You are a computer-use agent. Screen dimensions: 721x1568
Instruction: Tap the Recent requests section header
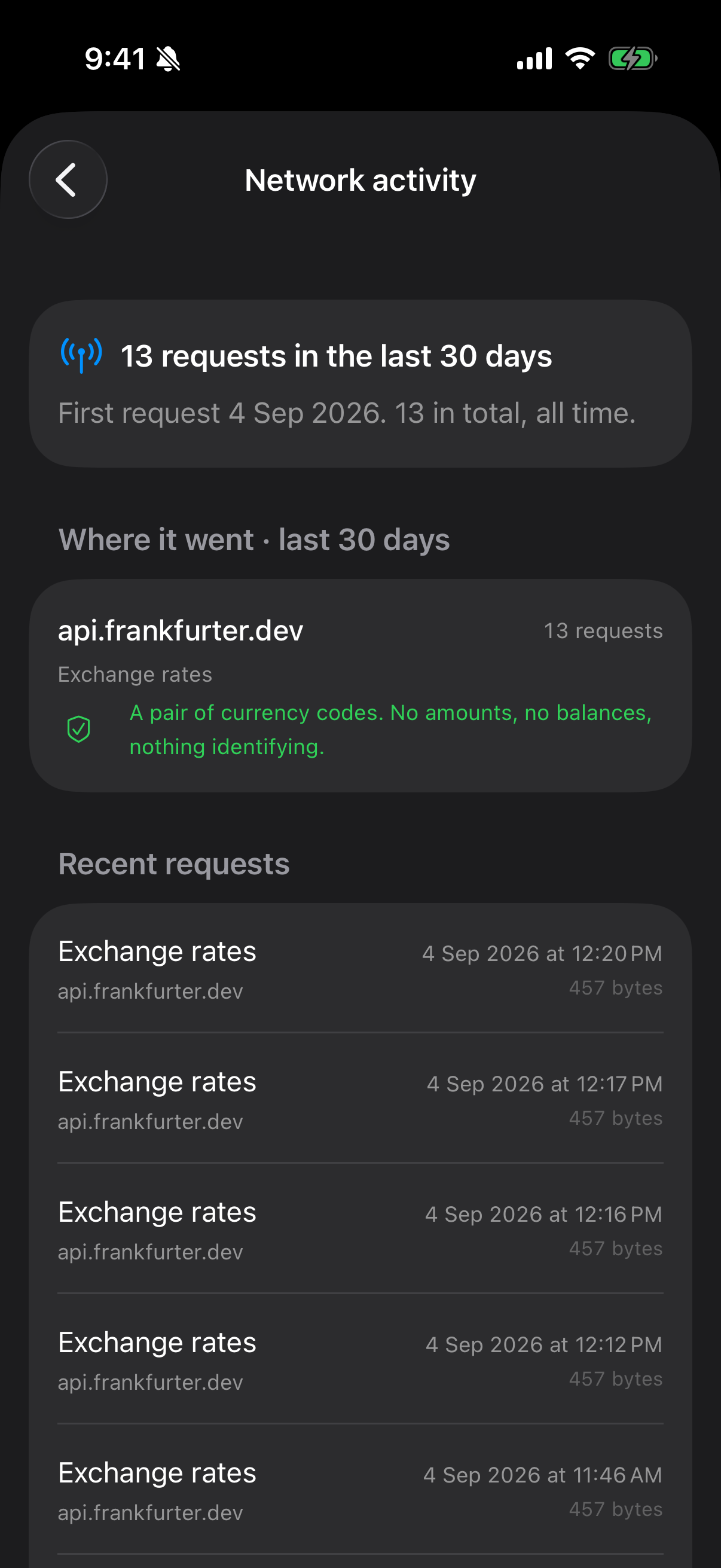coord(174,864)
